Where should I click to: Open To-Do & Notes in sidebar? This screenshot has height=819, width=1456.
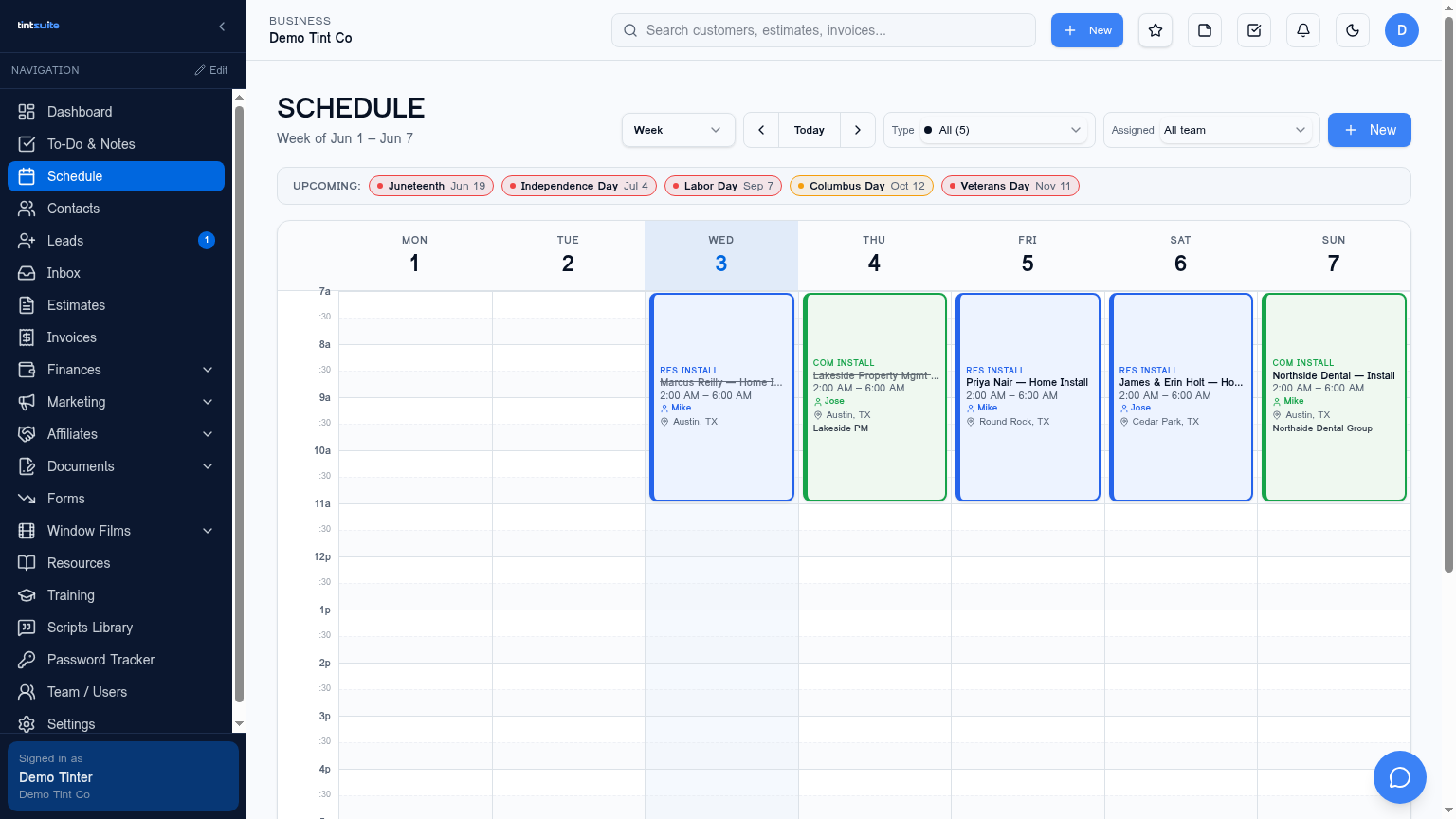click(x=116, y=144)
